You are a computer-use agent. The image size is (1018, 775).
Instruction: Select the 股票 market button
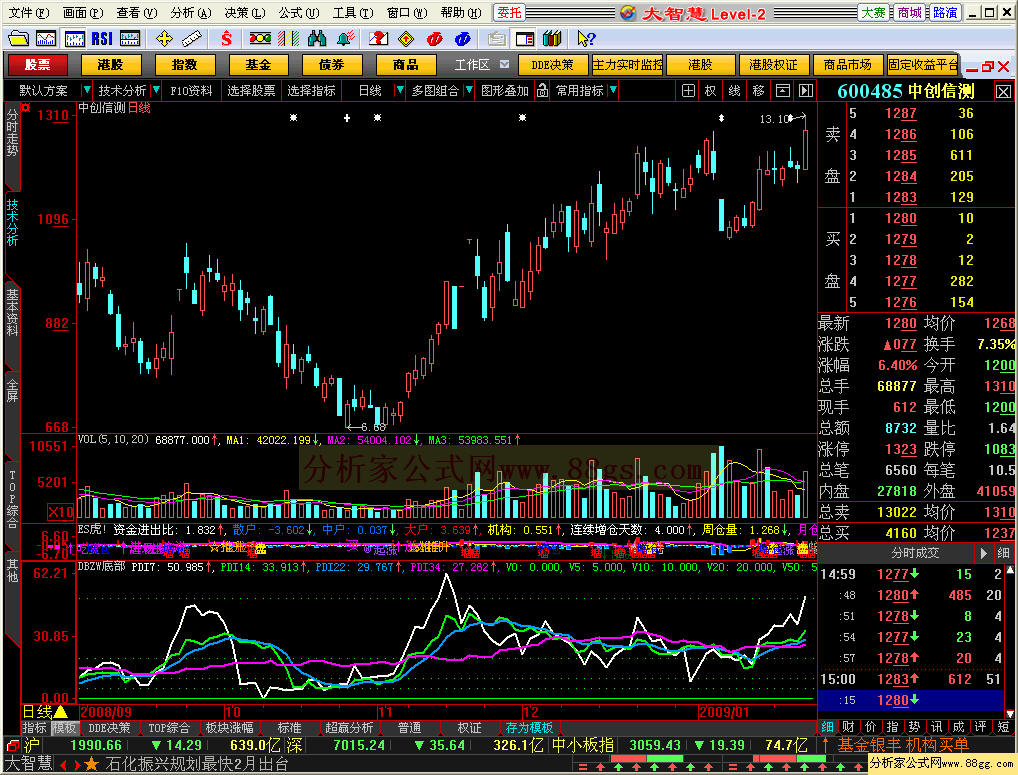tap(38, 65)
